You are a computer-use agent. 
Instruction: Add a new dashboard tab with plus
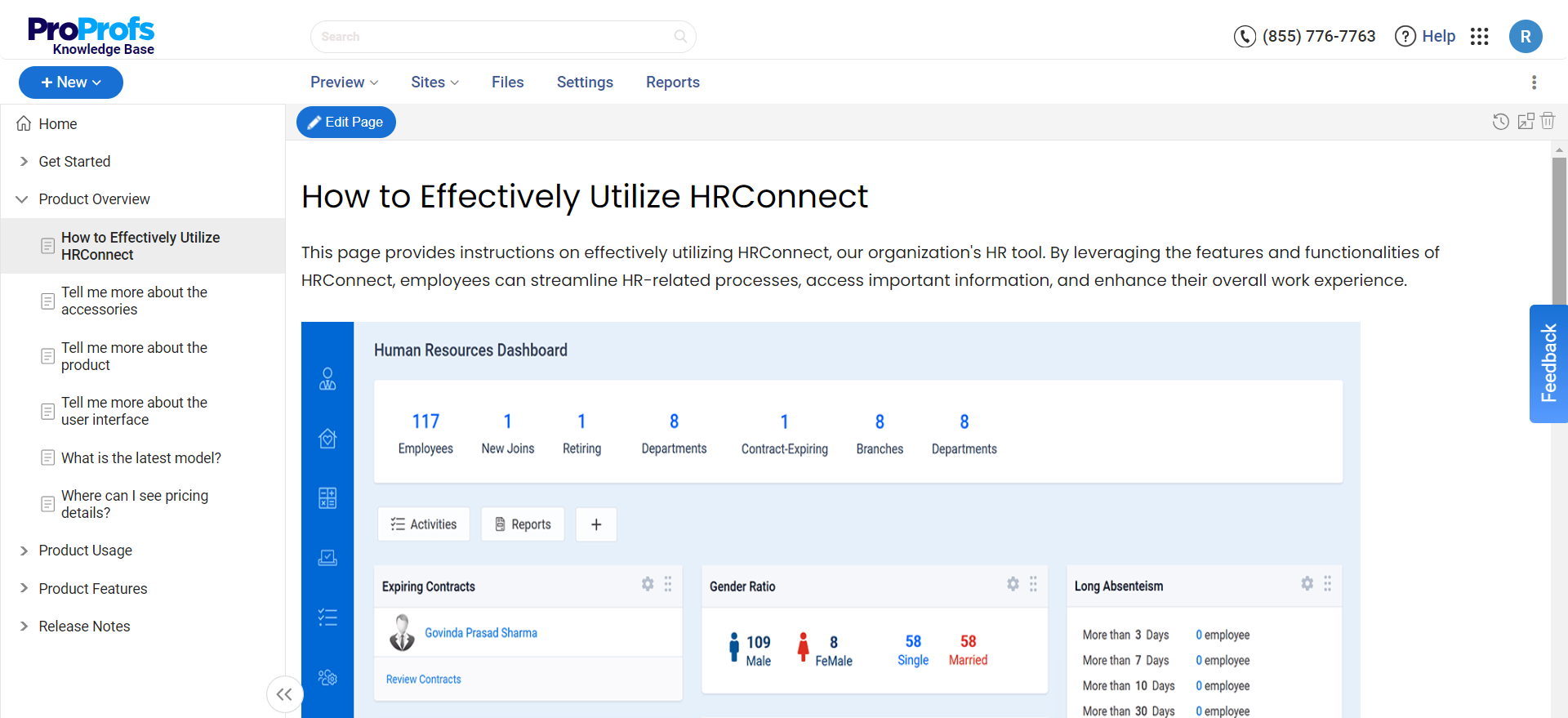596,524
